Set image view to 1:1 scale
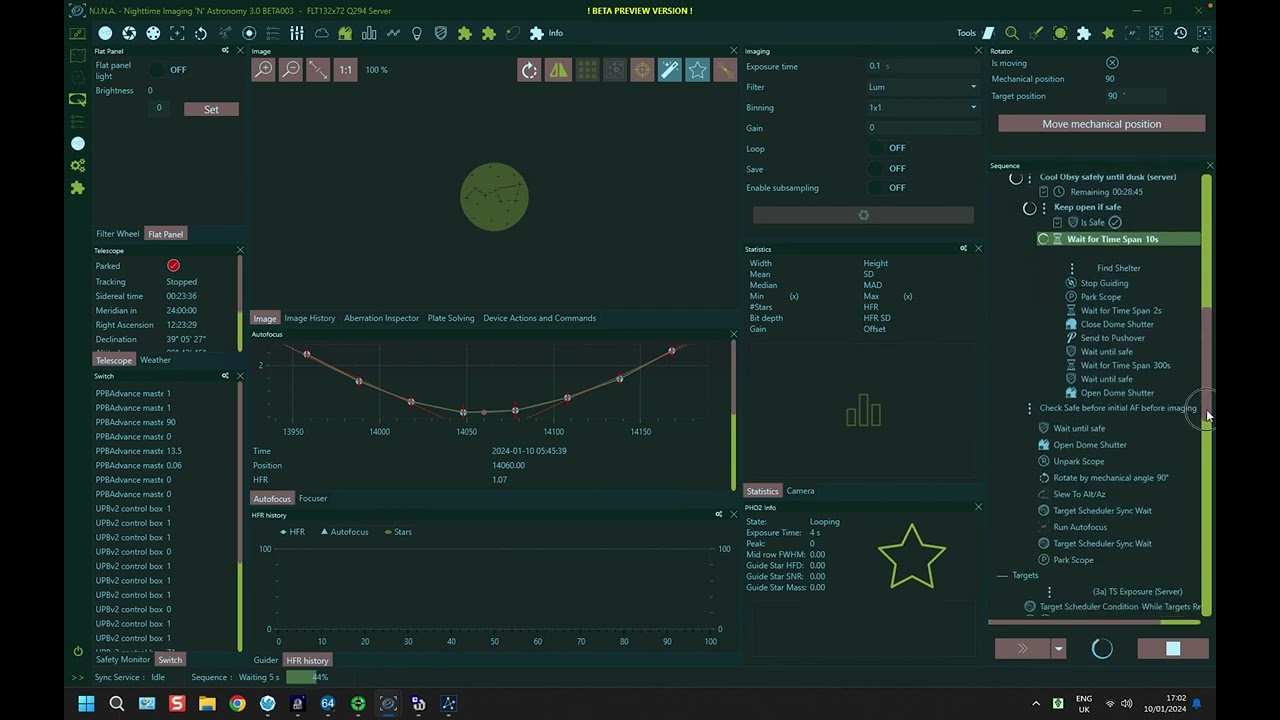1280x720 pixels. click(345, 70)
